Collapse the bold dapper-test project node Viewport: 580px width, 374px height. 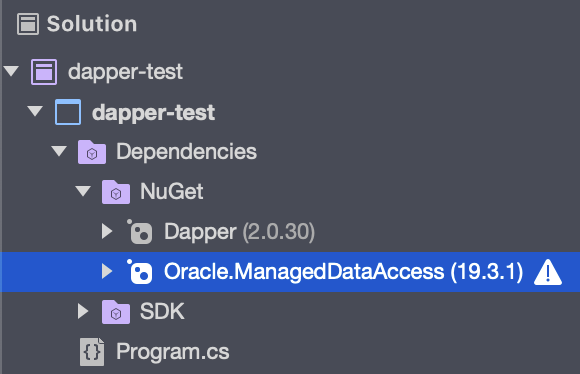(x=35, y=111)
